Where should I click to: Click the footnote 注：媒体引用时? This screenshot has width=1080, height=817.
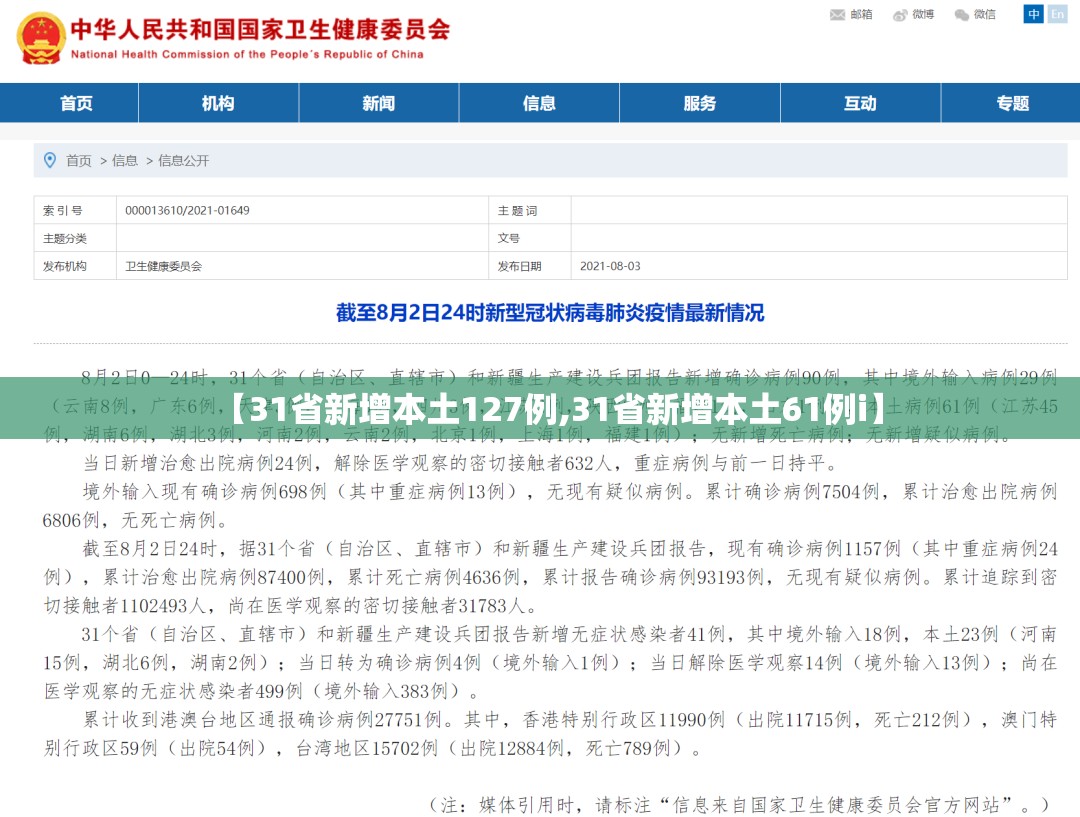739,804
